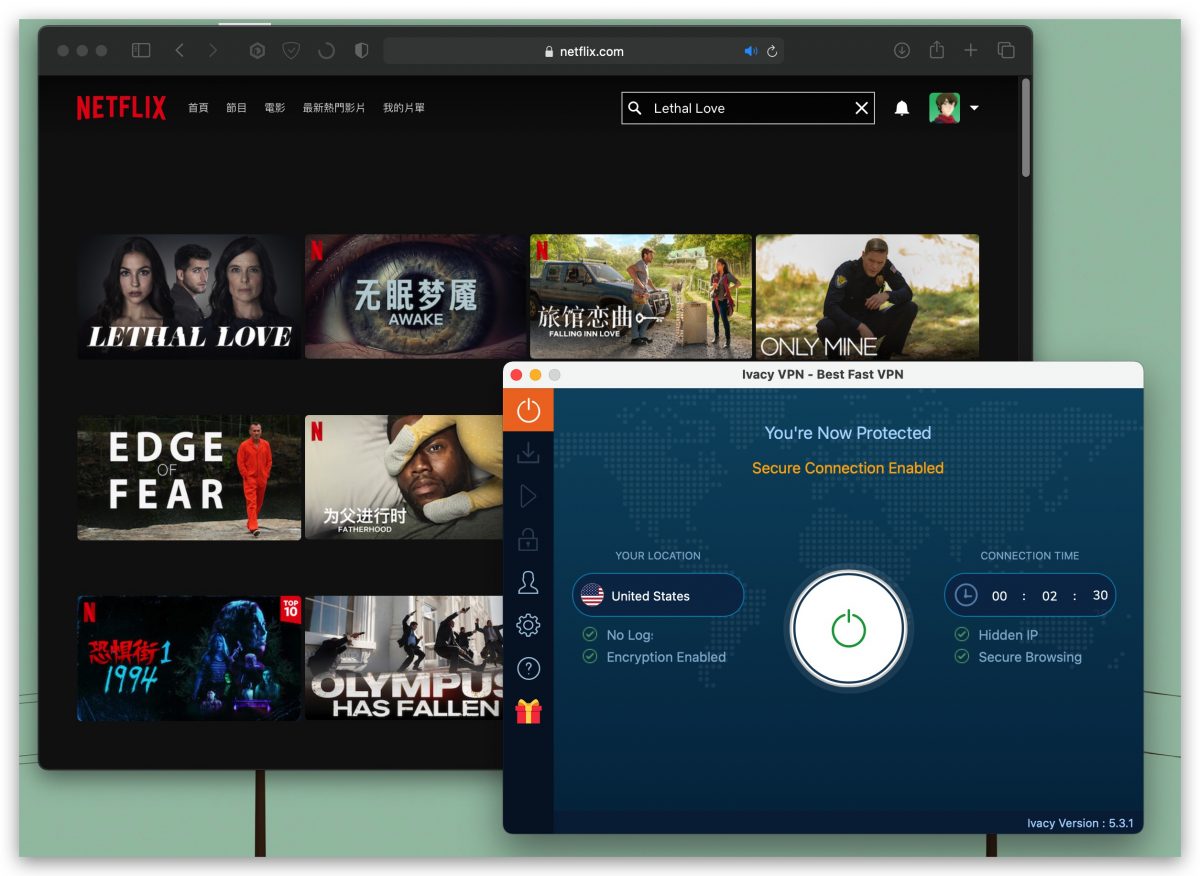
Task: Open the Edge of Fear thumbnail
Action: coord(189,478)
